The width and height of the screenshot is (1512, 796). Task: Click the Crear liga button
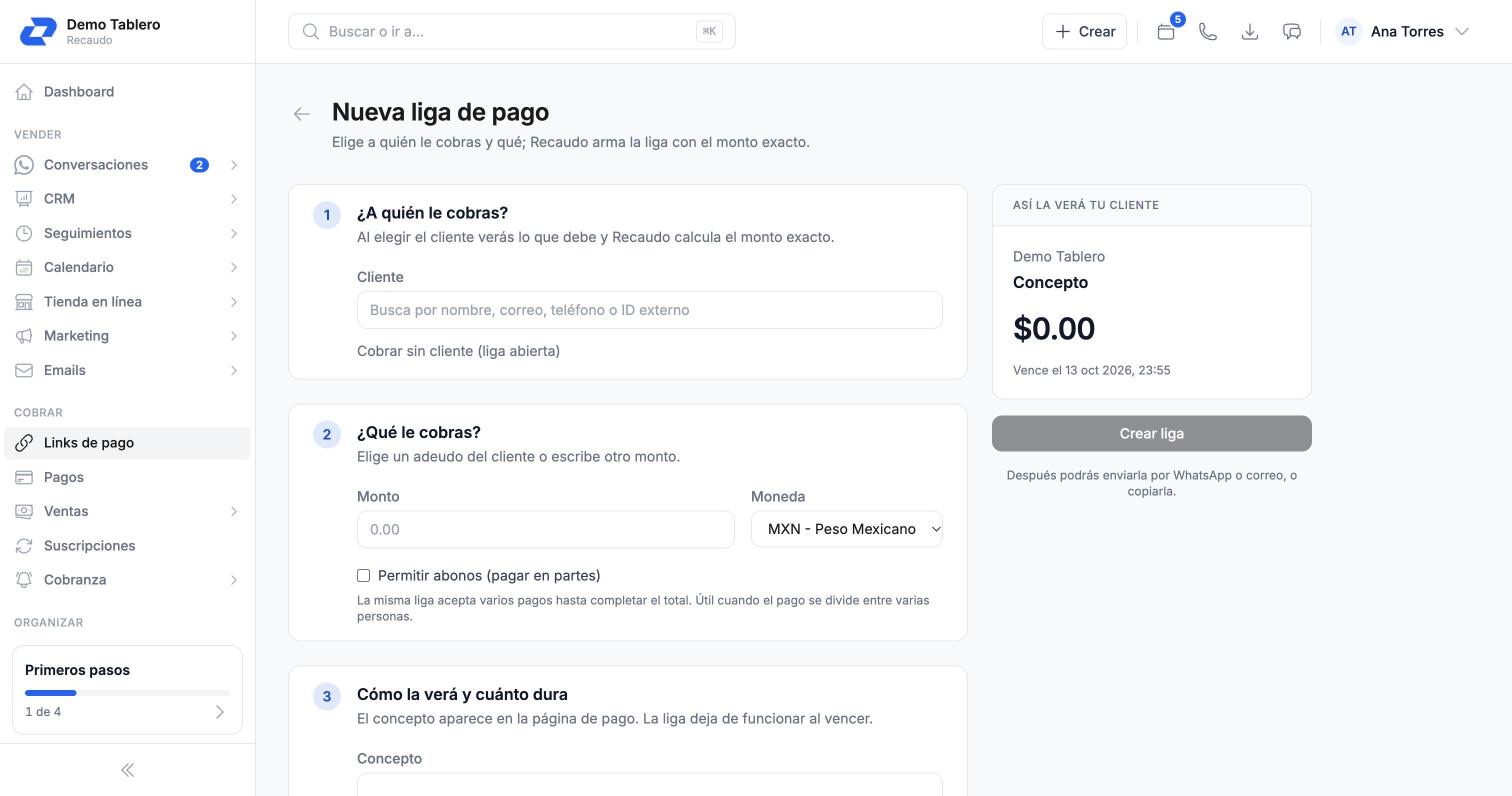[x=1152, y=433]
